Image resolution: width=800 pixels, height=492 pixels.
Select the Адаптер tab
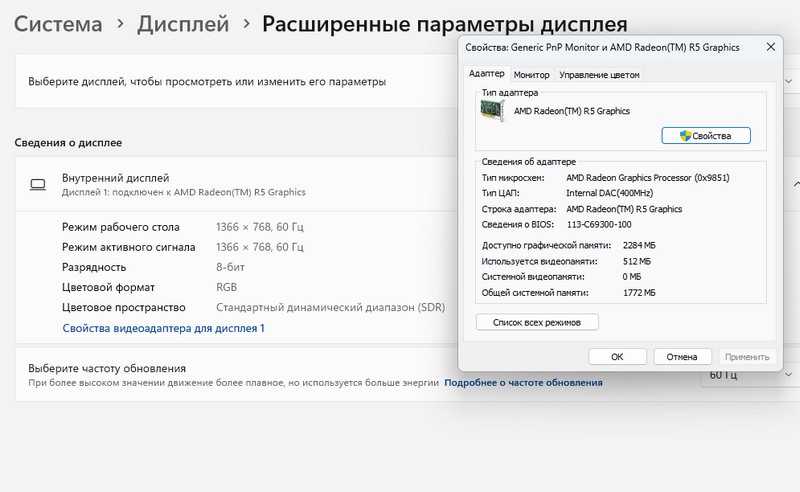tap(487, 75)
